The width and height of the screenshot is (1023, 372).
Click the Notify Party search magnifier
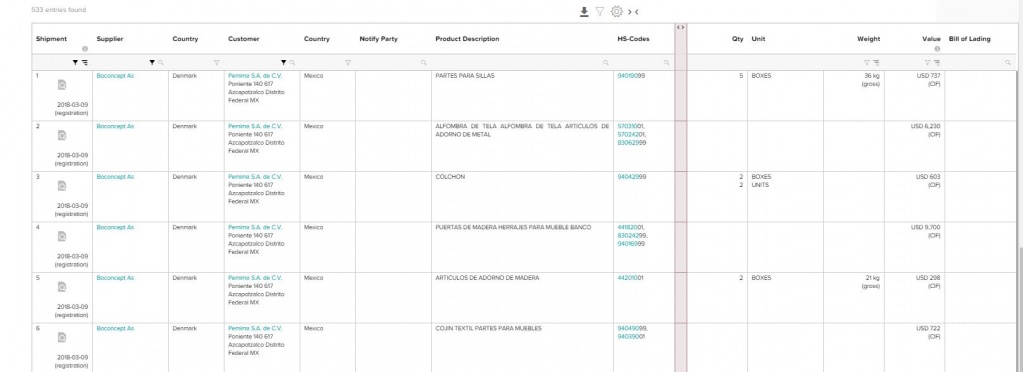pos(423,63)
